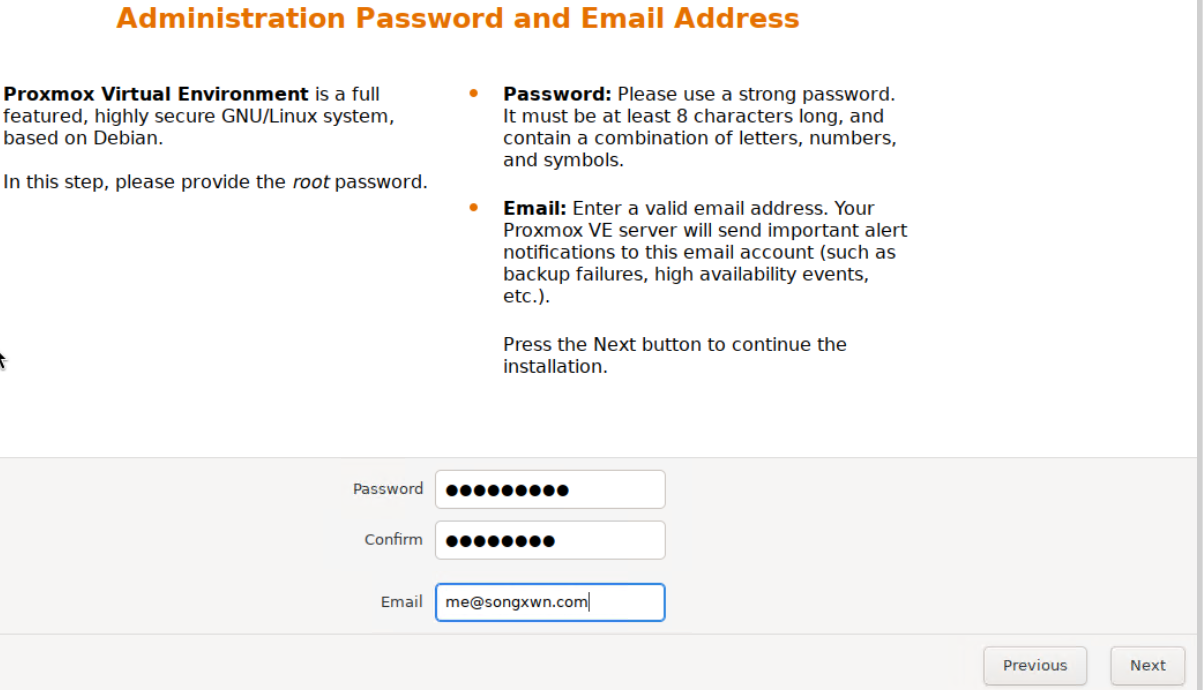Click the bold Email: hint title
This screenshot has width=1204, height=690.
535,208
